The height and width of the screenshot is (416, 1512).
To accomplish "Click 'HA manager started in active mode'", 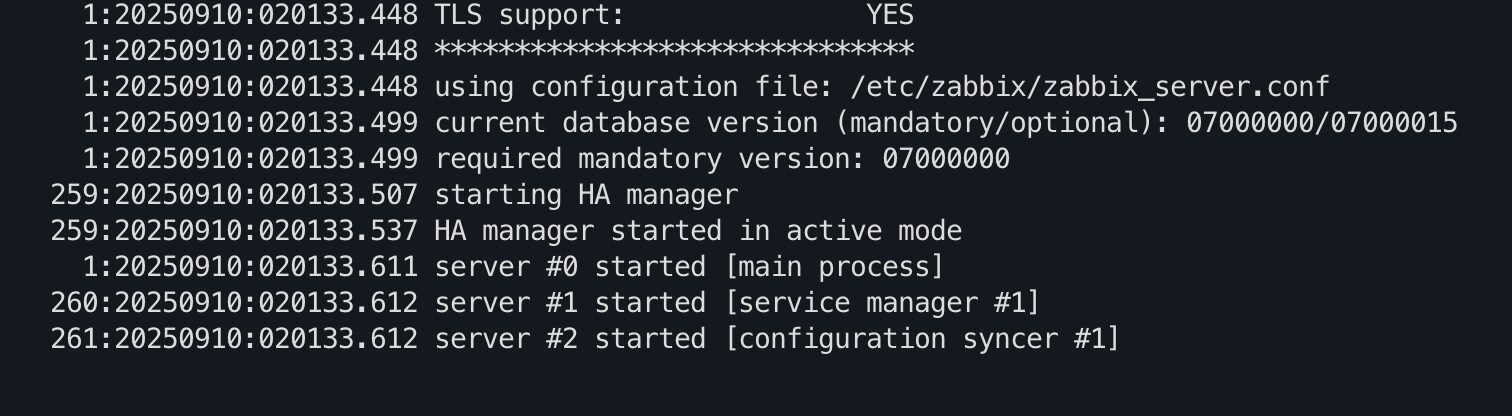I will pyautogui.click(x=698, y=231).
